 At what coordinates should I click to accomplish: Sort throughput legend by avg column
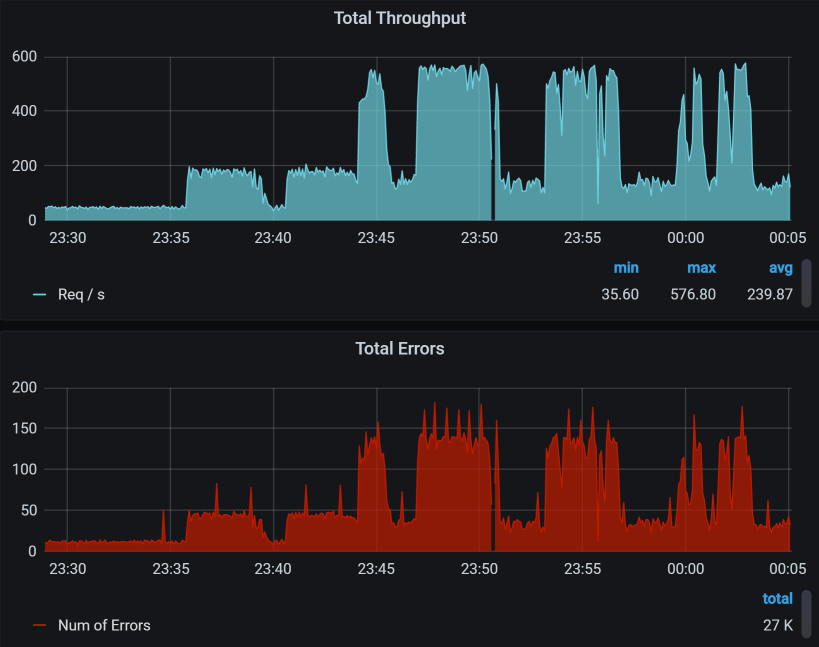pyautogui.click(x=781, y=268)
